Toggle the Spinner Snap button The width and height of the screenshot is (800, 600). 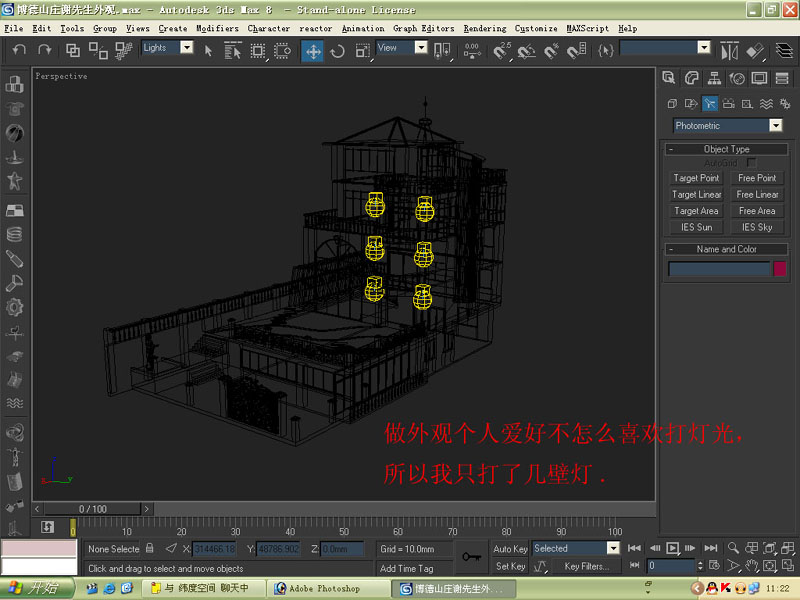[576, 51]
